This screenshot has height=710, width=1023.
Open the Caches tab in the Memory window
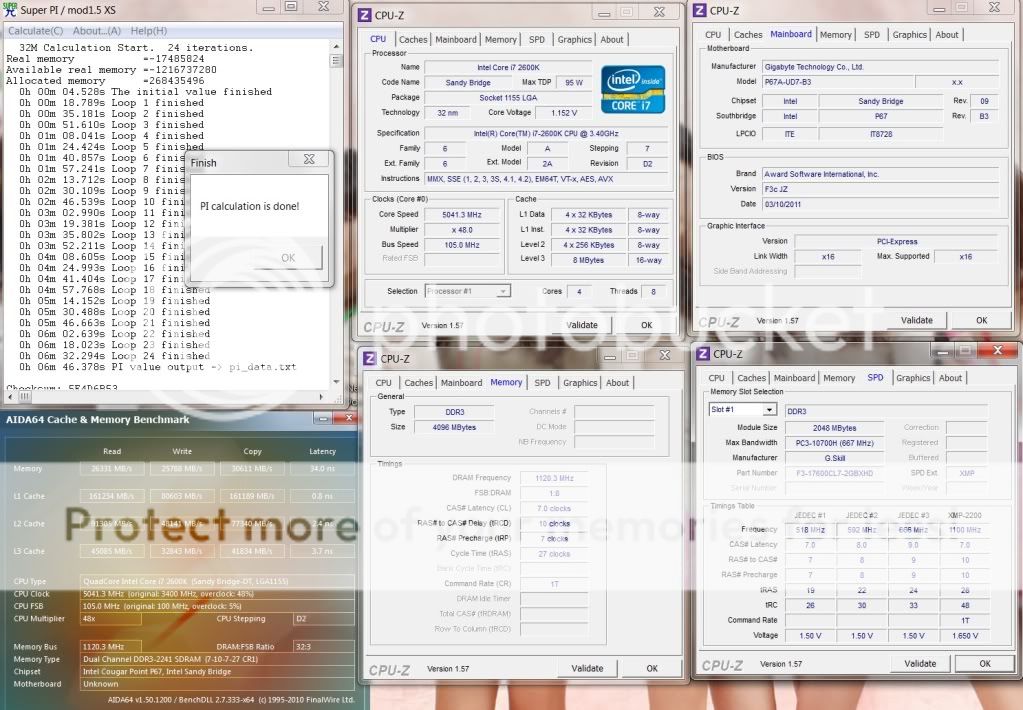point(418,383)
